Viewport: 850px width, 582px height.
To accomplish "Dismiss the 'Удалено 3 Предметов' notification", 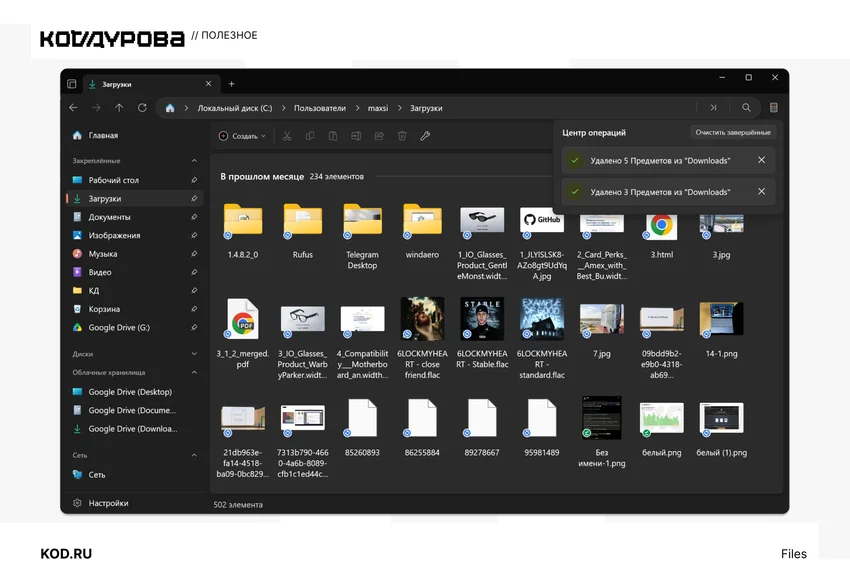I will pyautogui.click(x=761, y=191).
